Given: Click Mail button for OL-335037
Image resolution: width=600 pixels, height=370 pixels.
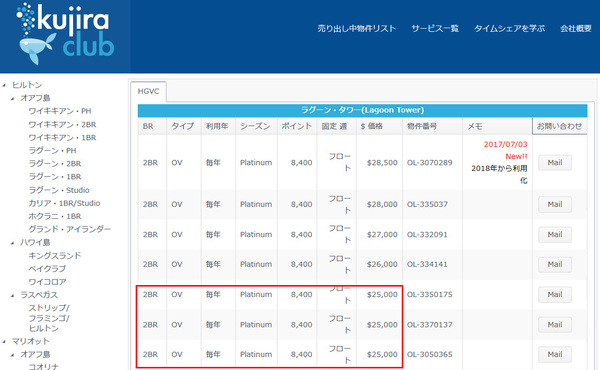Looking at the screenshot, I should [x=555, y=204].
